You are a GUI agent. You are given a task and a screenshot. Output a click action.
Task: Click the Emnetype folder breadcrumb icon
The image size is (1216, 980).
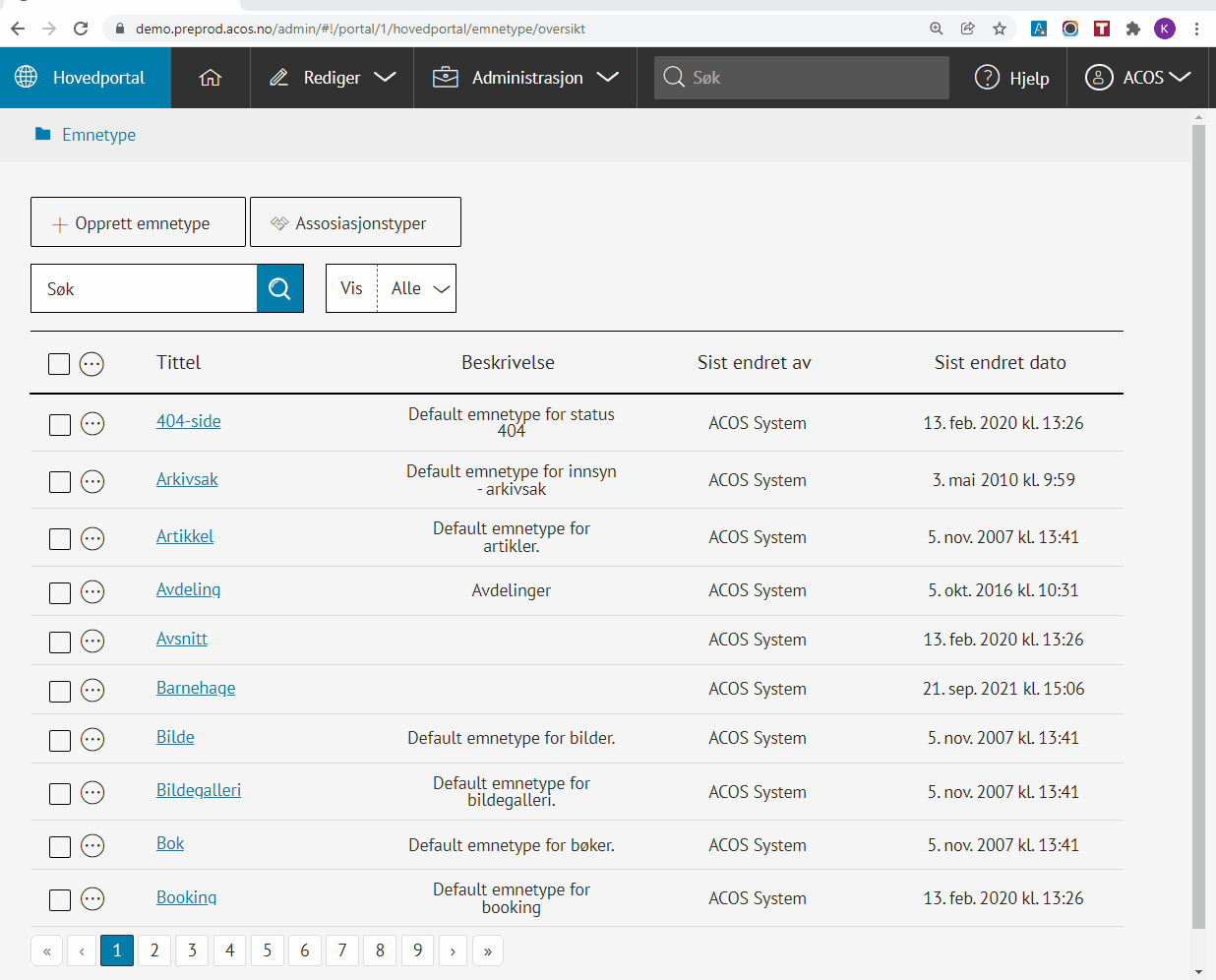(x=42, y=135)
